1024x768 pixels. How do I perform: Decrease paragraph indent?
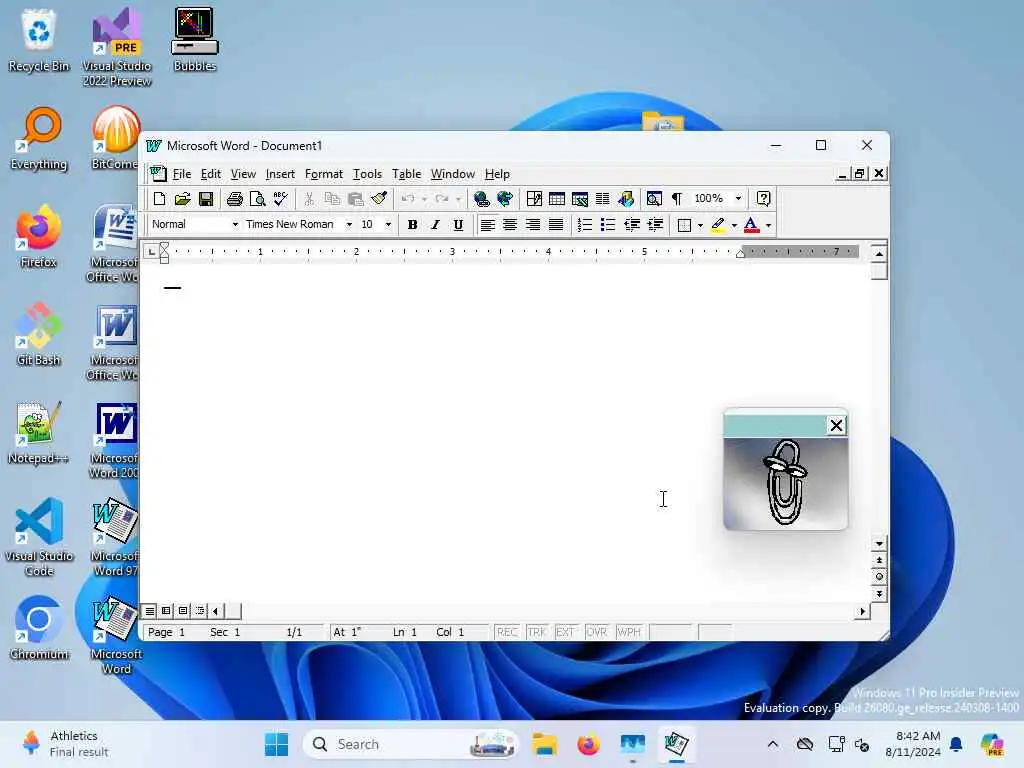click(x=632, y=225)
